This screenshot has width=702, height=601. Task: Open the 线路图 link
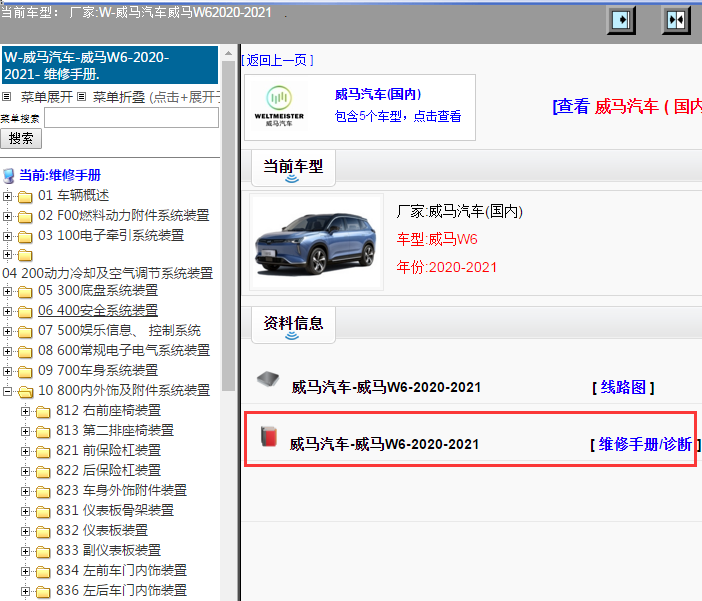(x=623, y=387)
